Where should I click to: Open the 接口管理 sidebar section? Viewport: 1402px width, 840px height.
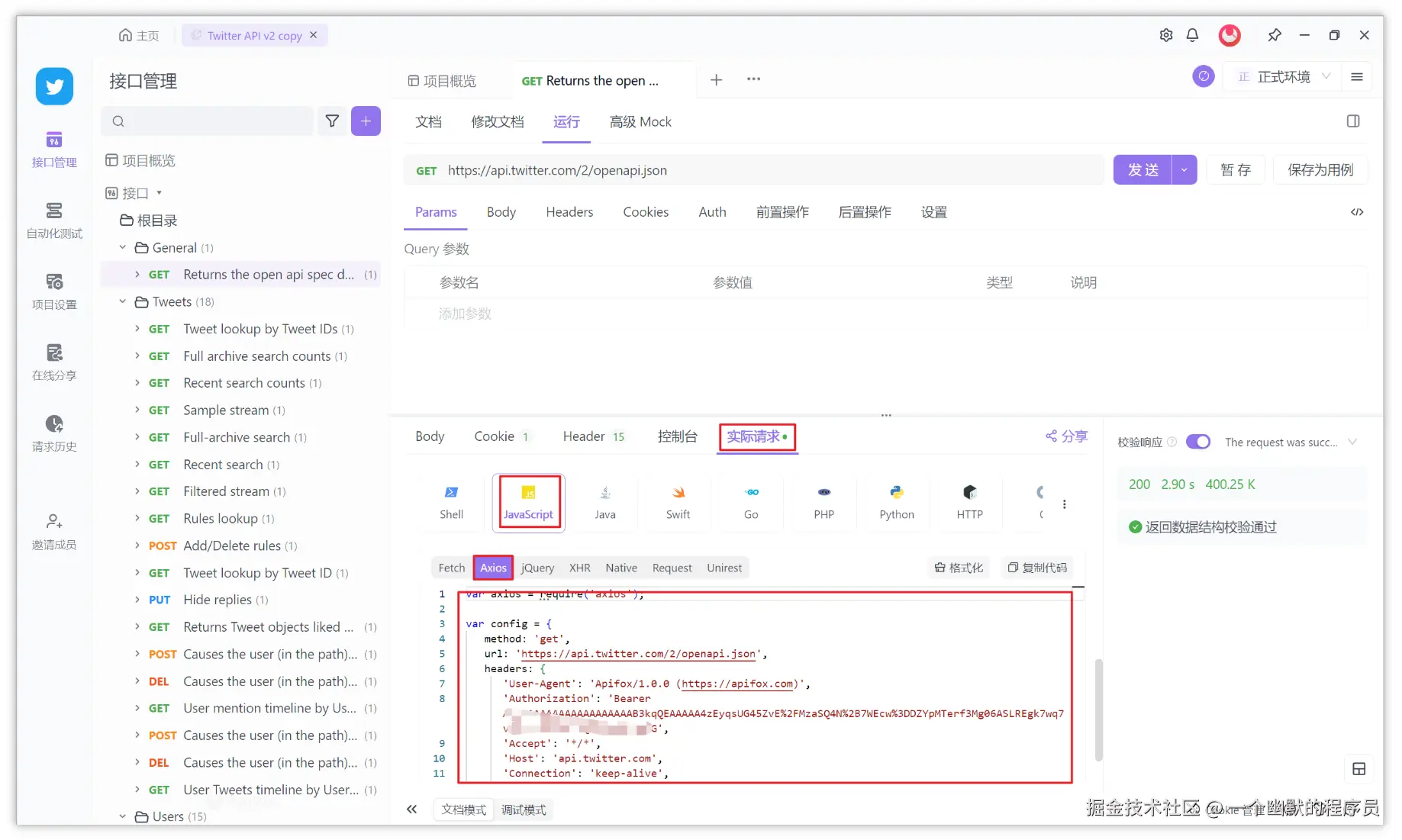54,149
